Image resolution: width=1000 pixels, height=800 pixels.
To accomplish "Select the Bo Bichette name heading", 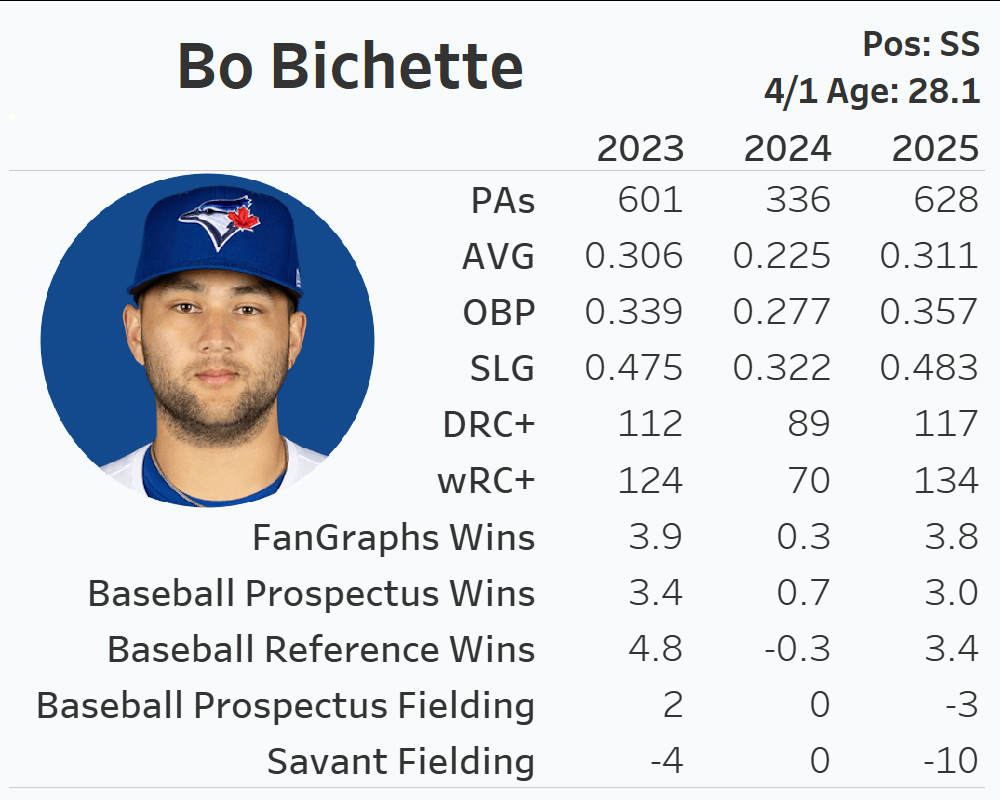I will pos(350,67).
